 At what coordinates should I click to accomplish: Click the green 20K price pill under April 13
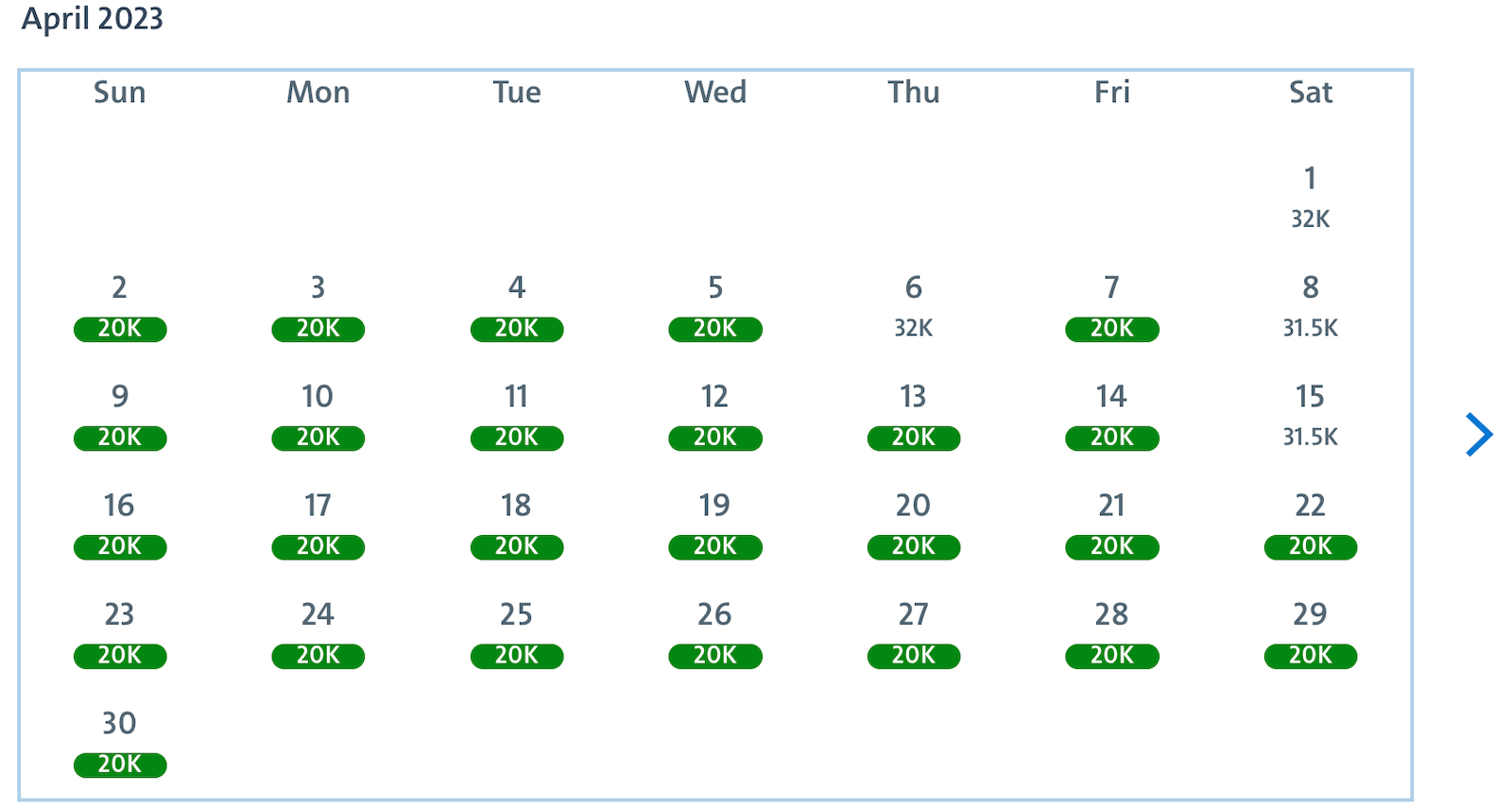tap(913, 438)
